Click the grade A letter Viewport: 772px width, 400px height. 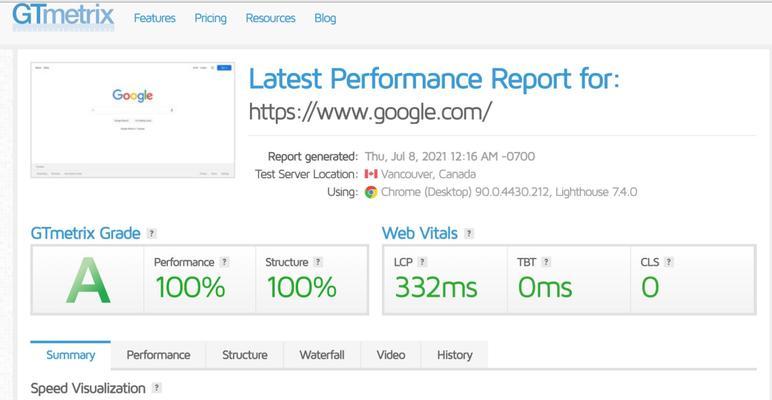88,280
